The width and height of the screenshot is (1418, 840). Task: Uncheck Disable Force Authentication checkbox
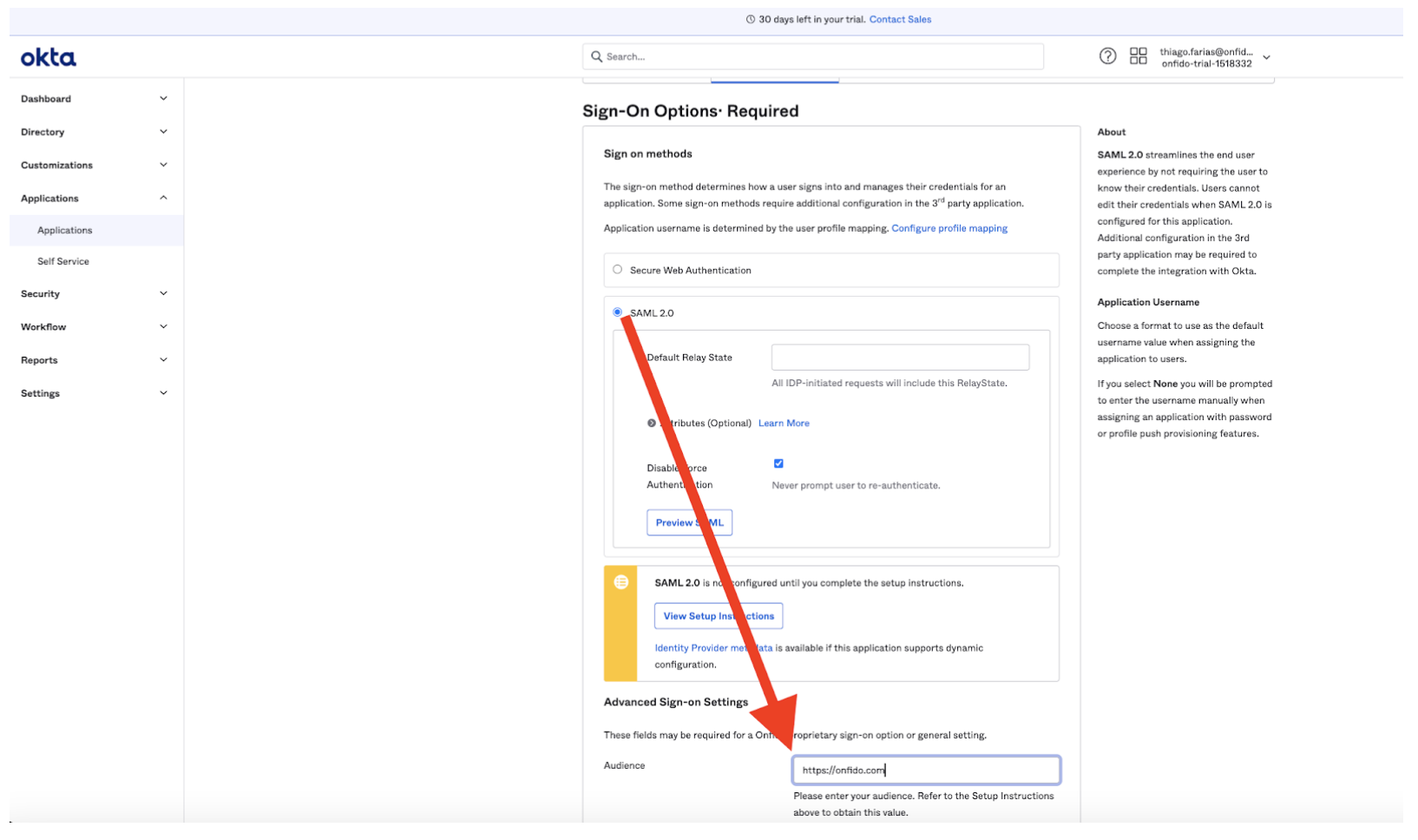778,463
